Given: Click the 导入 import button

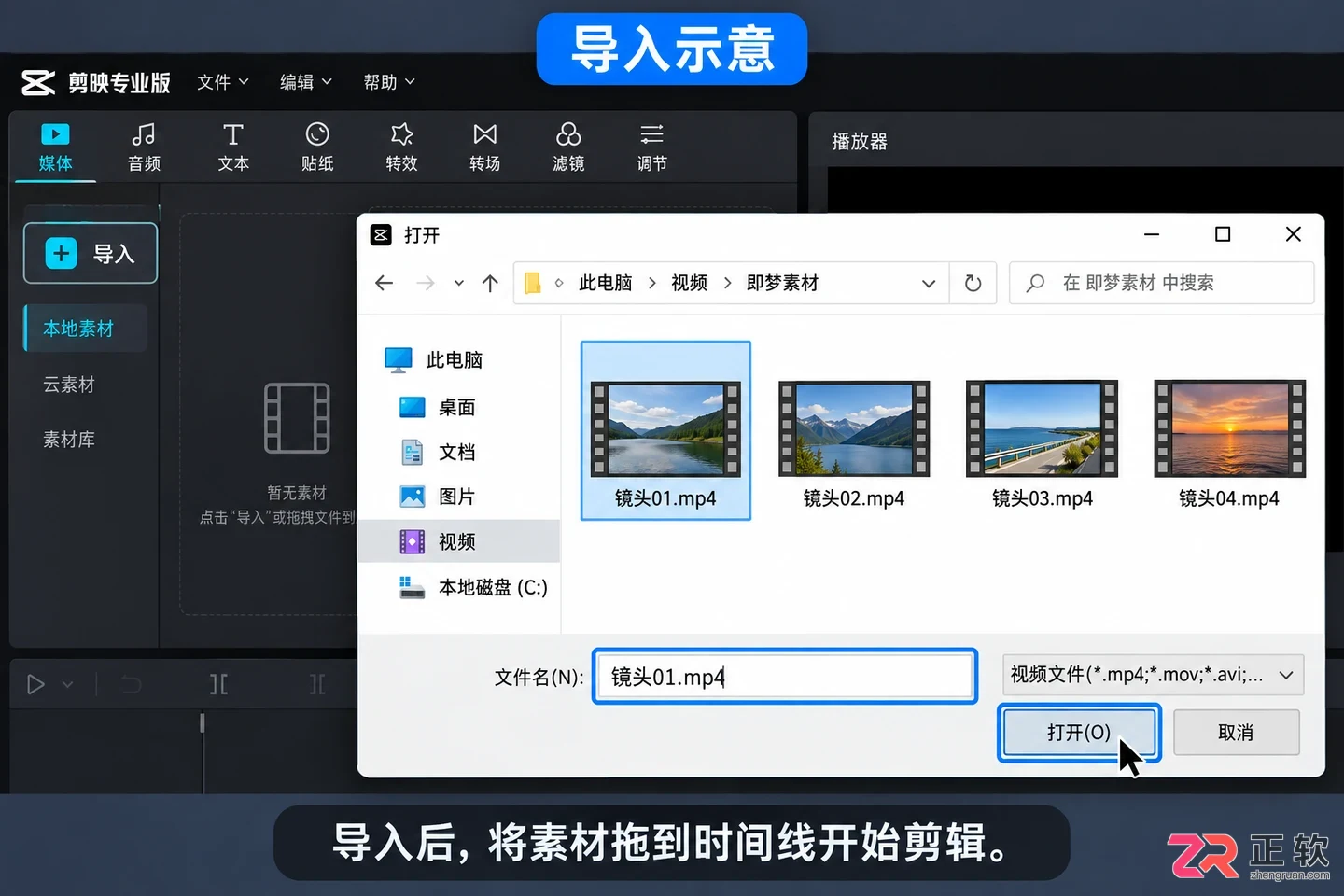Looking at the screenshot, I should click(x=91, y=253).
